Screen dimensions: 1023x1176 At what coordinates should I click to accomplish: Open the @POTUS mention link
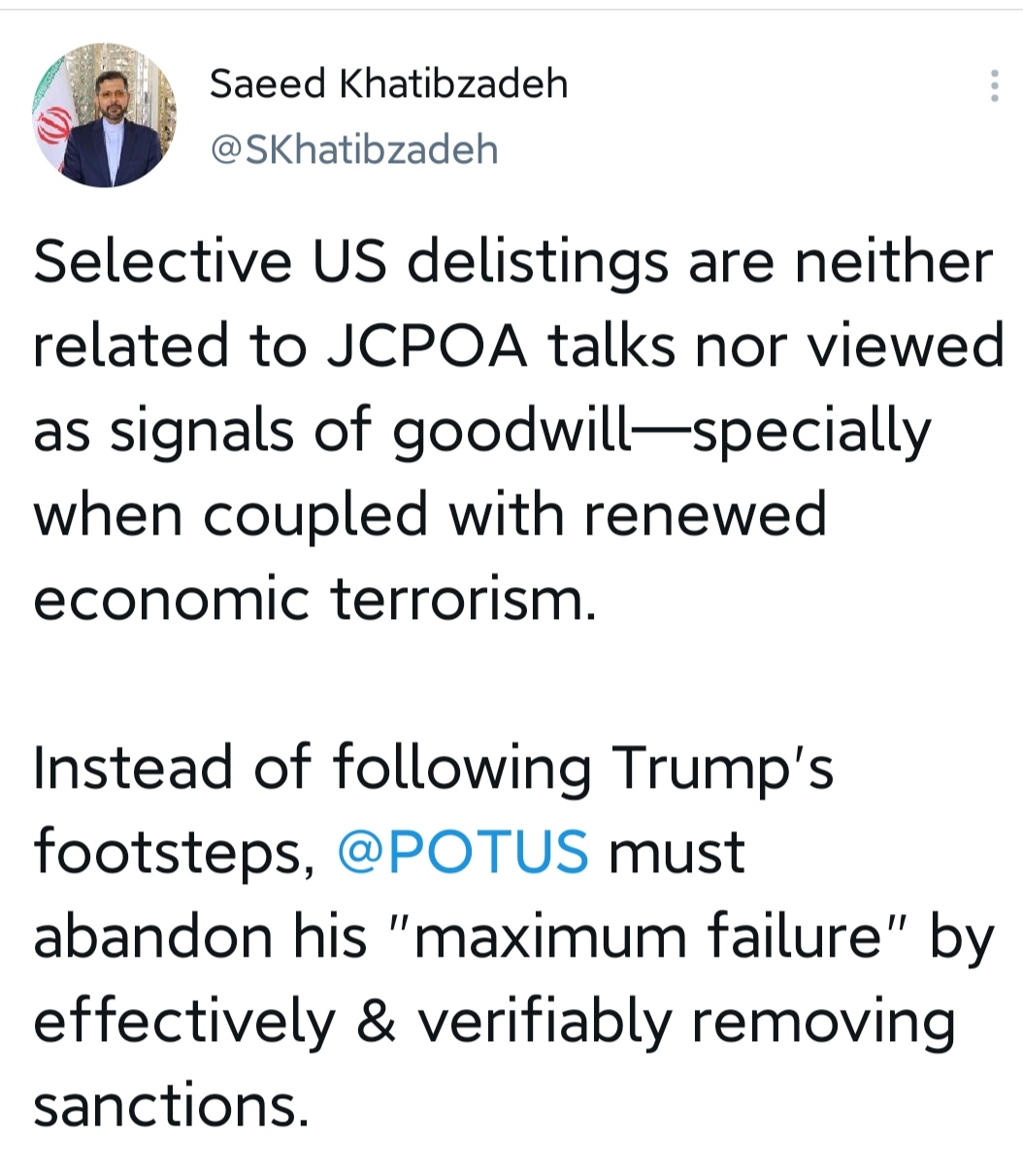[x=463, y=851]
